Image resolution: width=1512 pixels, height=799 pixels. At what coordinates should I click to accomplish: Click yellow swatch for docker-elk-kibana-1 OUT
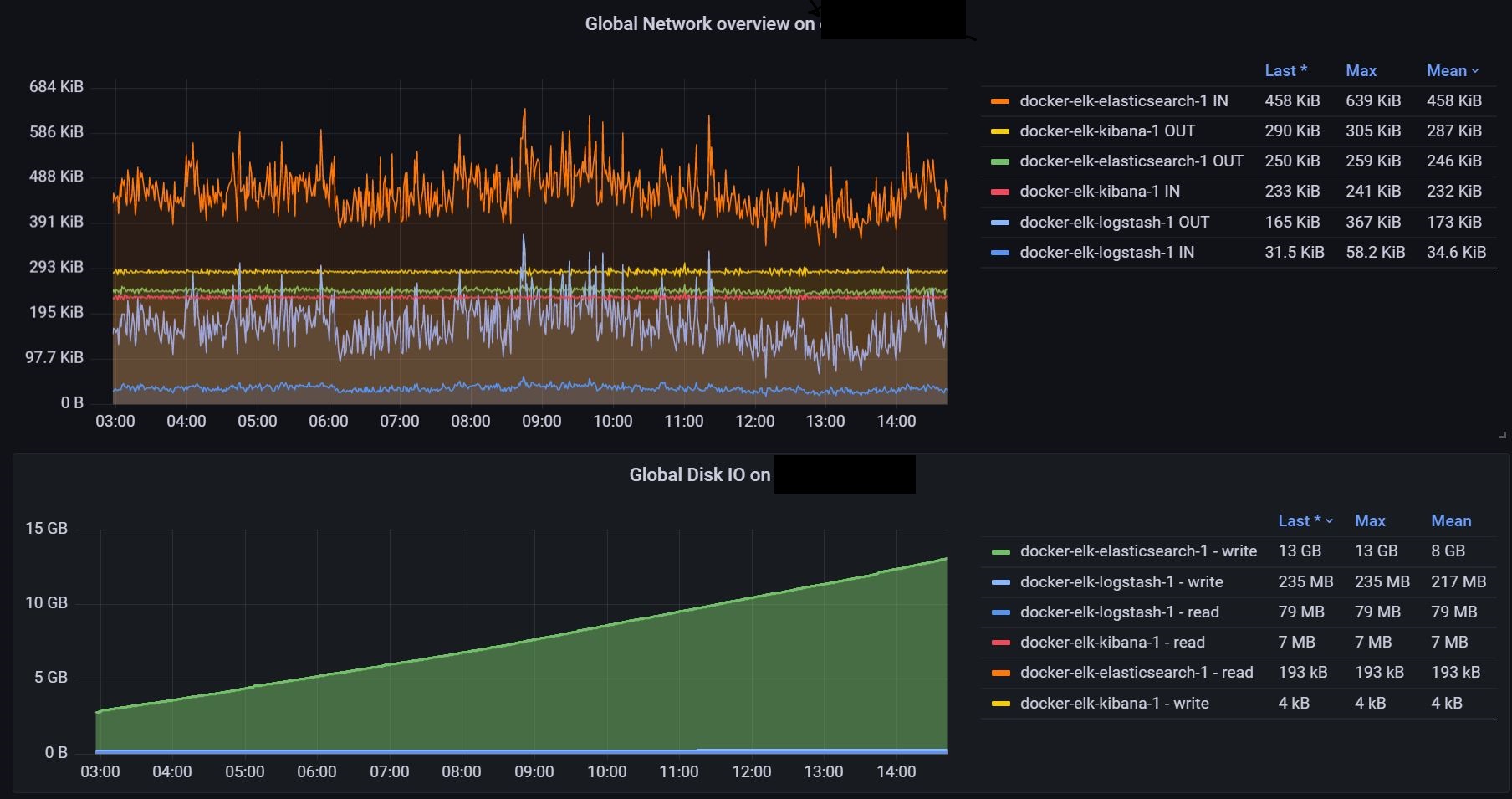tap(1000, 131)
